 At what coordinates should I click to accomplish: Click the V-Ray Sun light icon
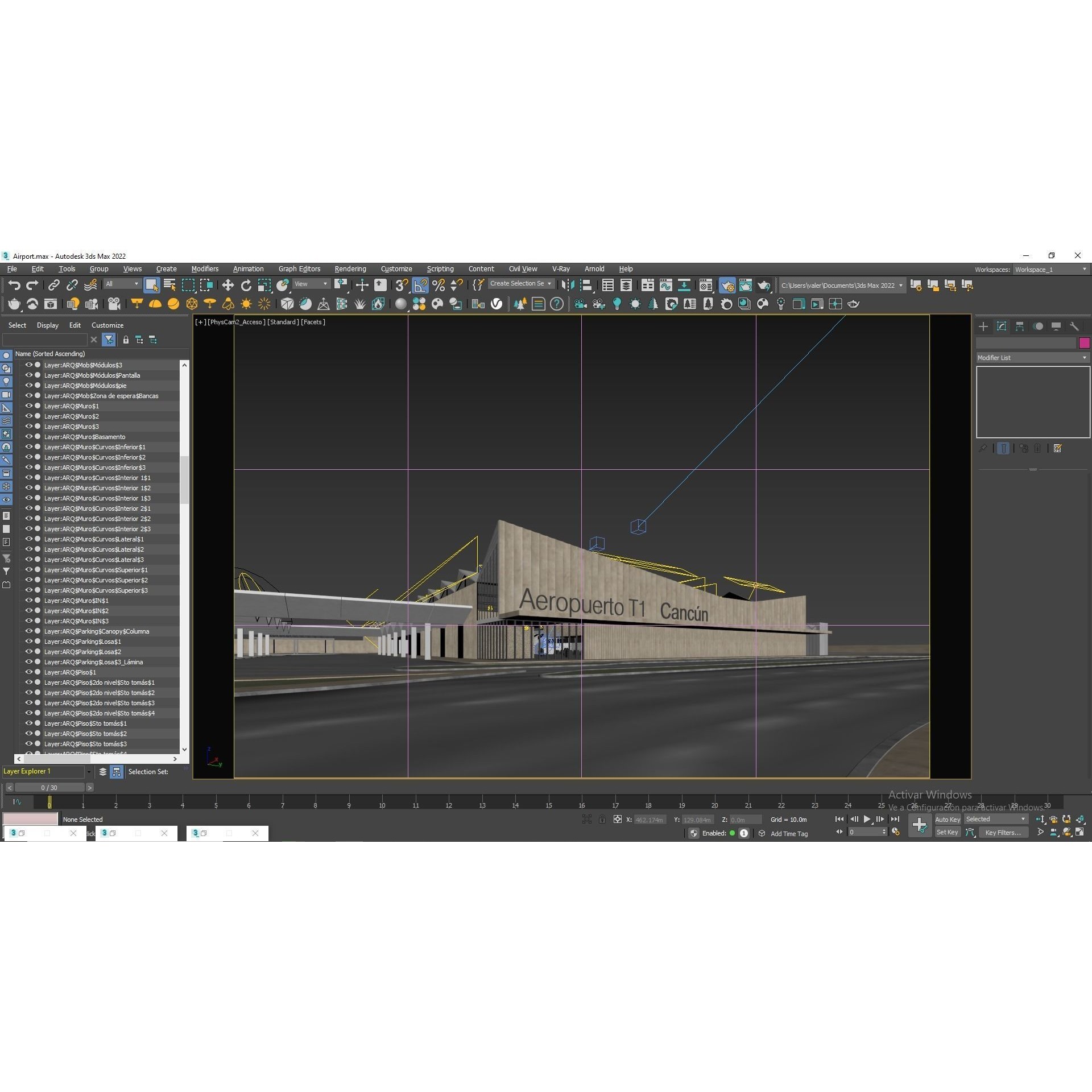(246, 304)
